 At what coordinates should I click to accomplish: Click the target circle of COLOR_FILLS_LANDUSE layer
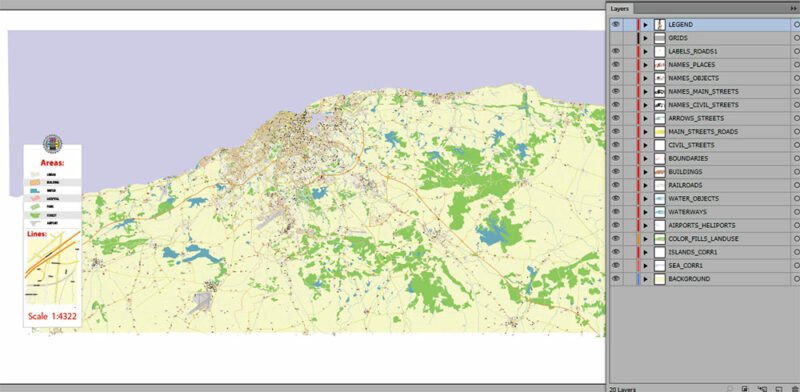(797, 239)
